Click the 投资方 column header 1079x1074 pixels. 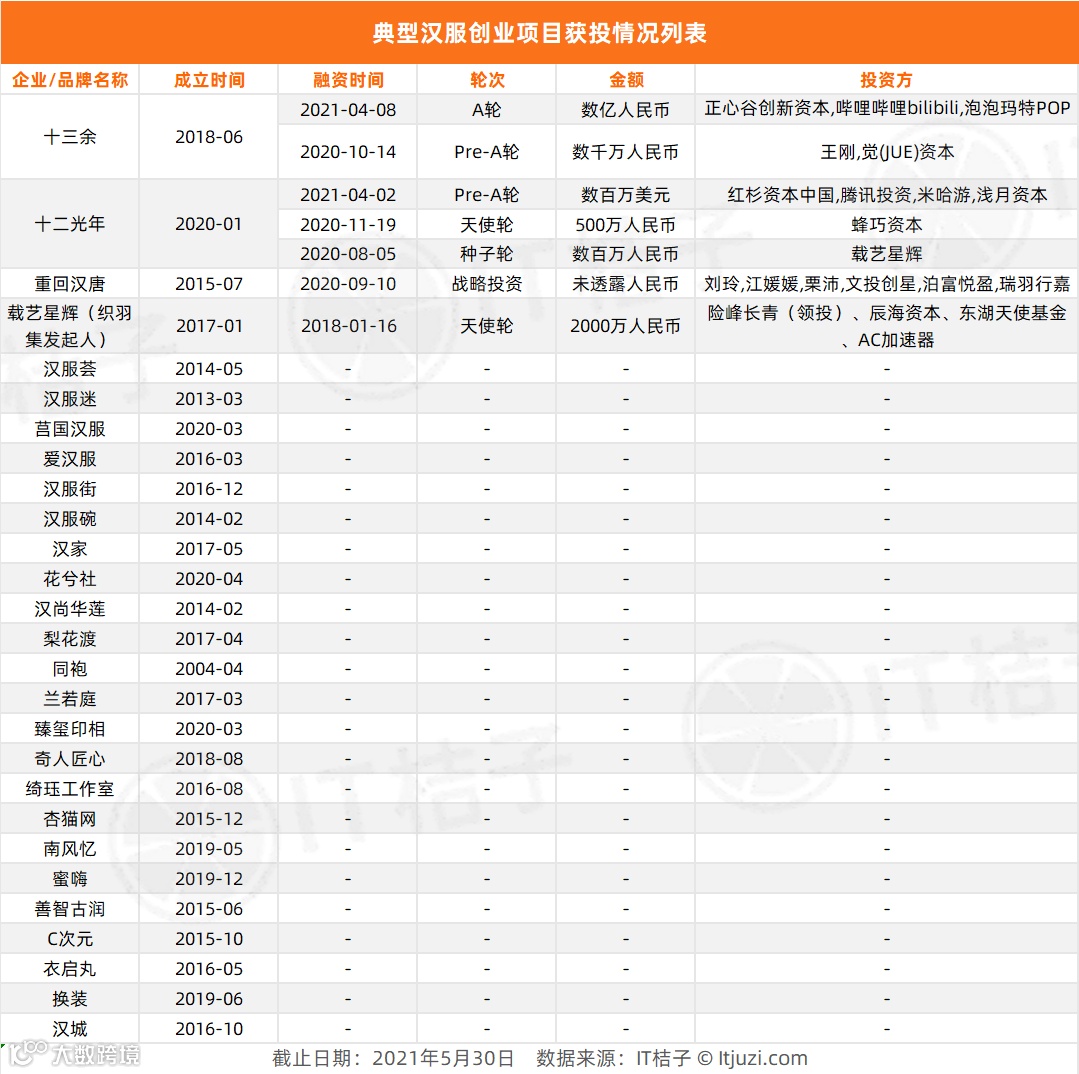tap(886, 80)
